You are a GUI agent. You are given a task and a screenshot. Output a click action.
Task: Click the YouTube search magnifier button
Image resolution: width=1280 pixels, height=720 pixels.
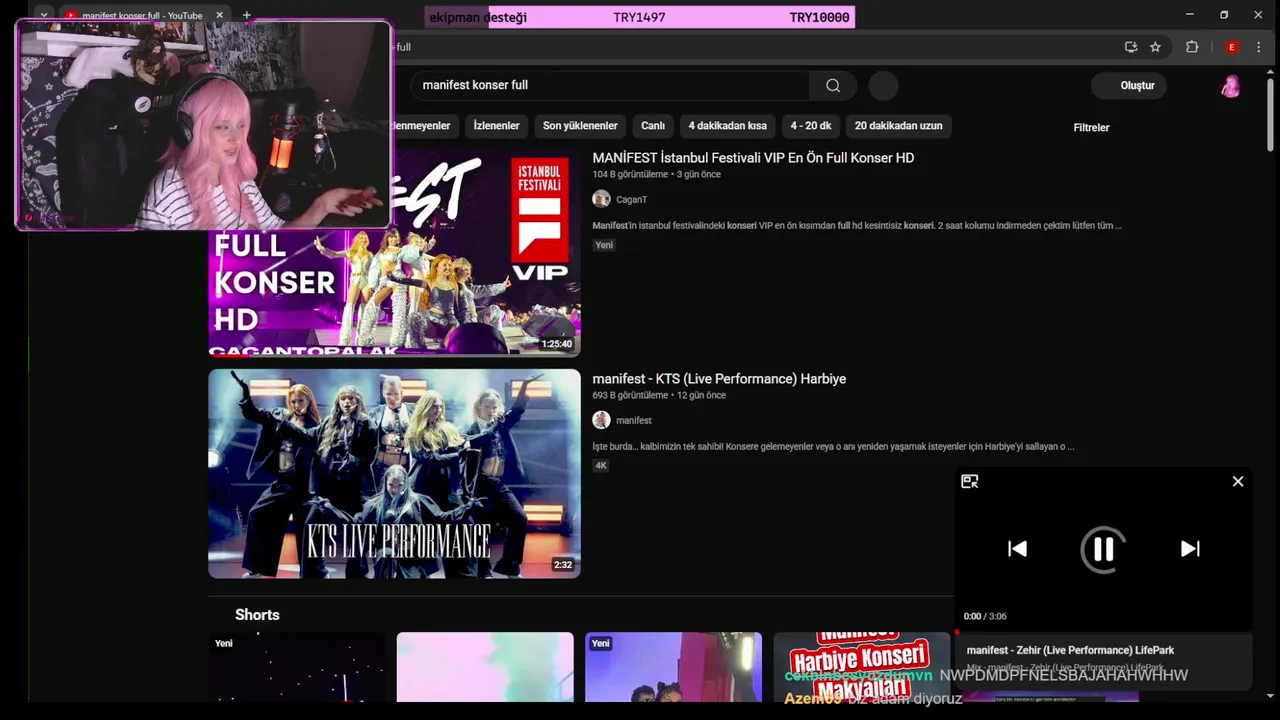[x=833, y=85]
